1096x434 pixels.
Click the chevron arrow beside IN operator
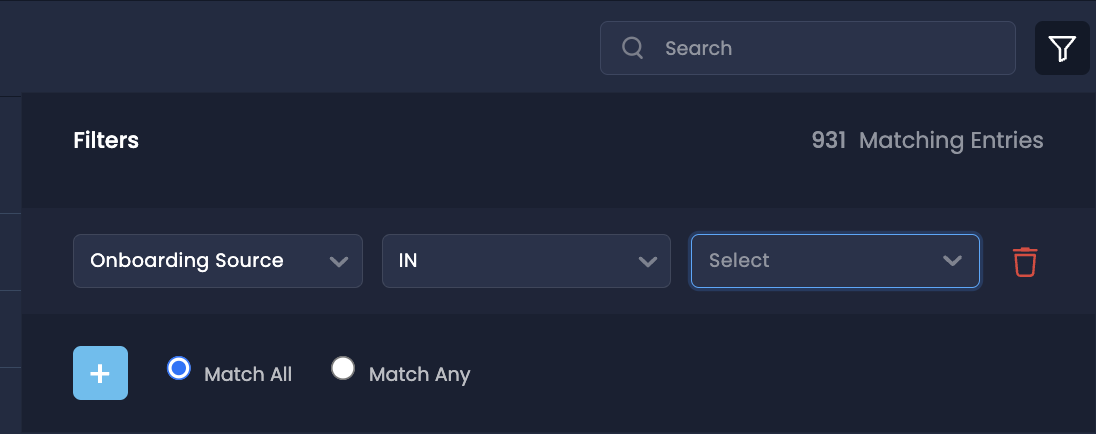[x=648, y=261]
